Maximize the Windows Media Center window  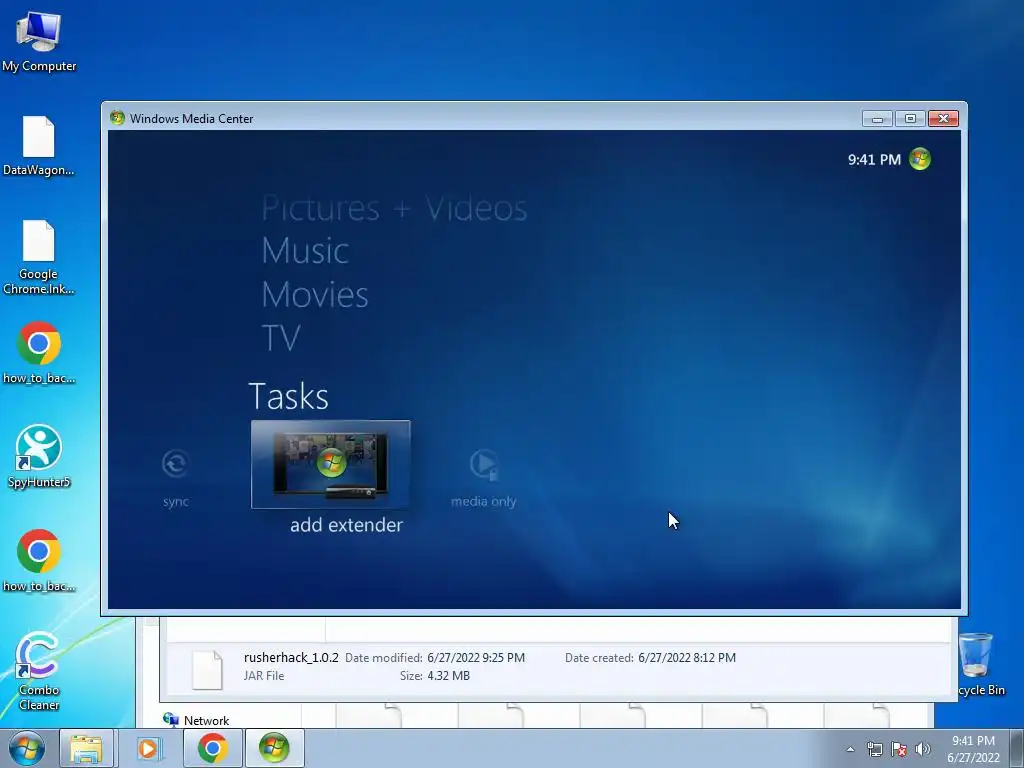point(910,118)
